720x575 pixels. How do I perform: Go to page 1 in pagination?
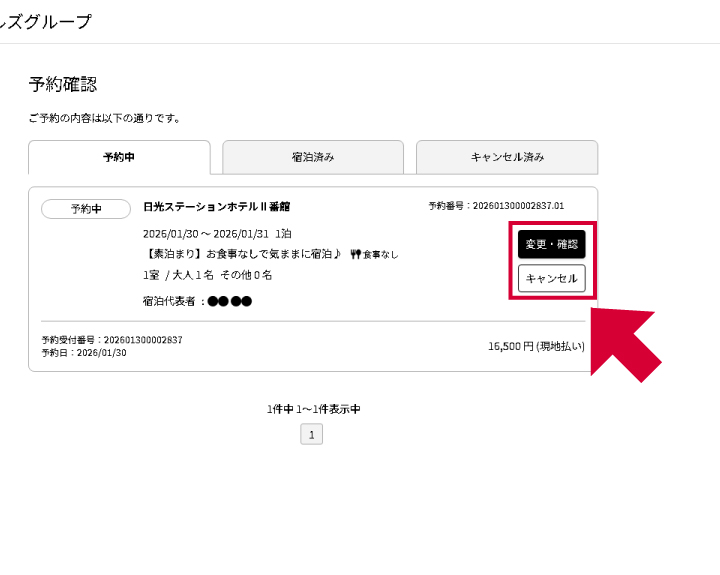[312, 435]
